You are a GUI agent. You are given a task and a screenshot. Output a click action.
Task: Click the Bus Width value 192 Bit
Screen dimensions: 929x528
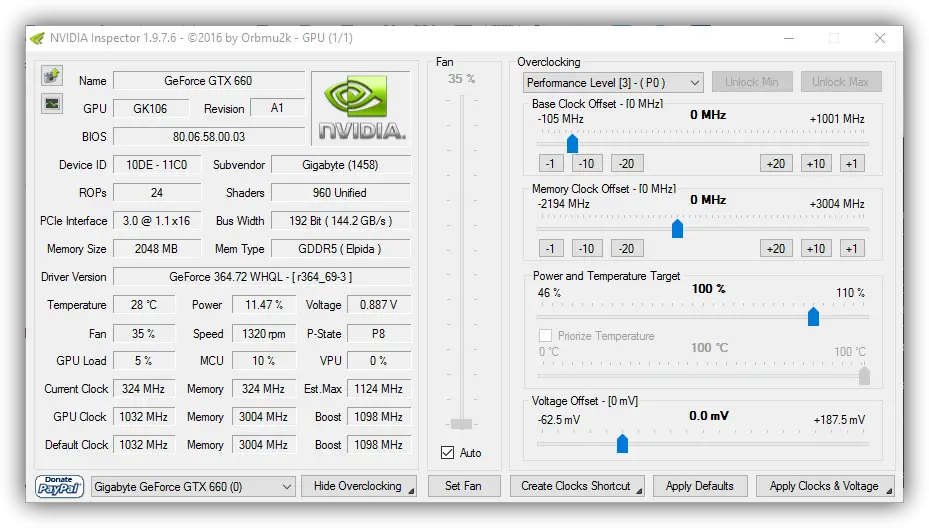coord(340,220)
